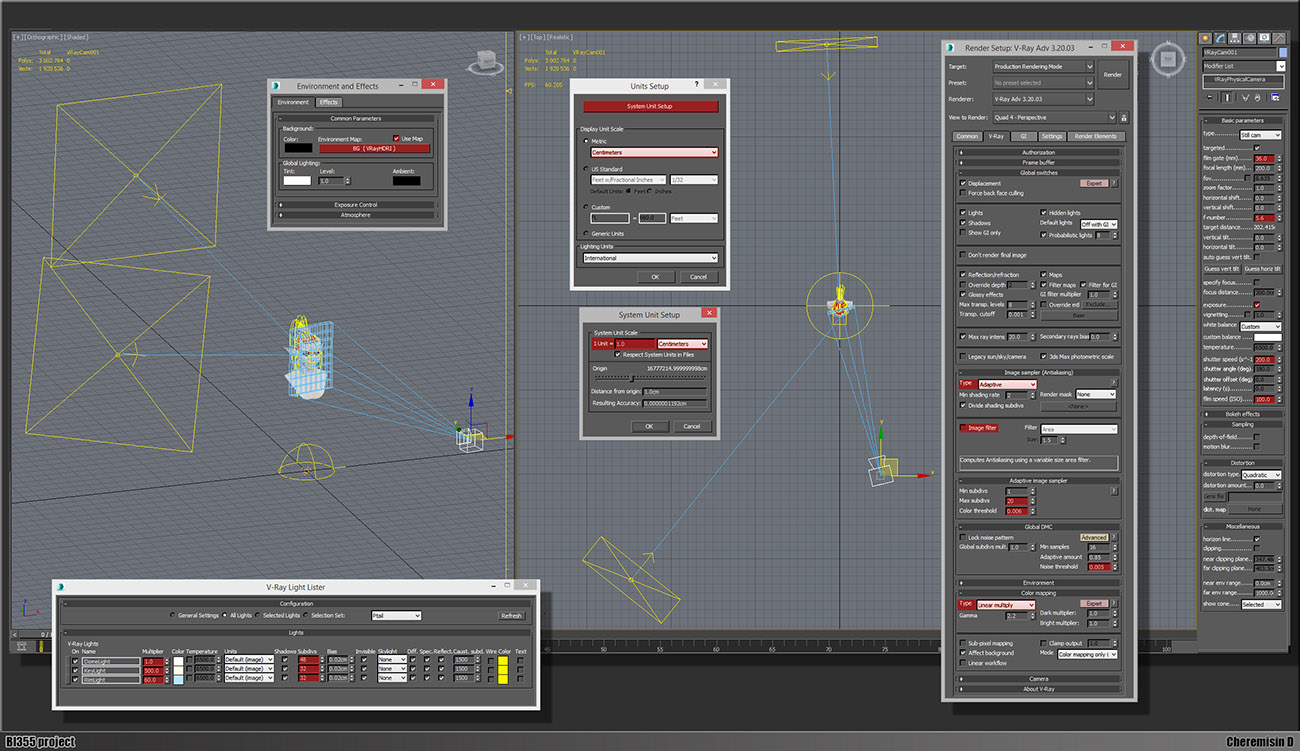
Task: Open the Target dropdown showing Production Rendering Mode
Action: (x=1044, y=66)
